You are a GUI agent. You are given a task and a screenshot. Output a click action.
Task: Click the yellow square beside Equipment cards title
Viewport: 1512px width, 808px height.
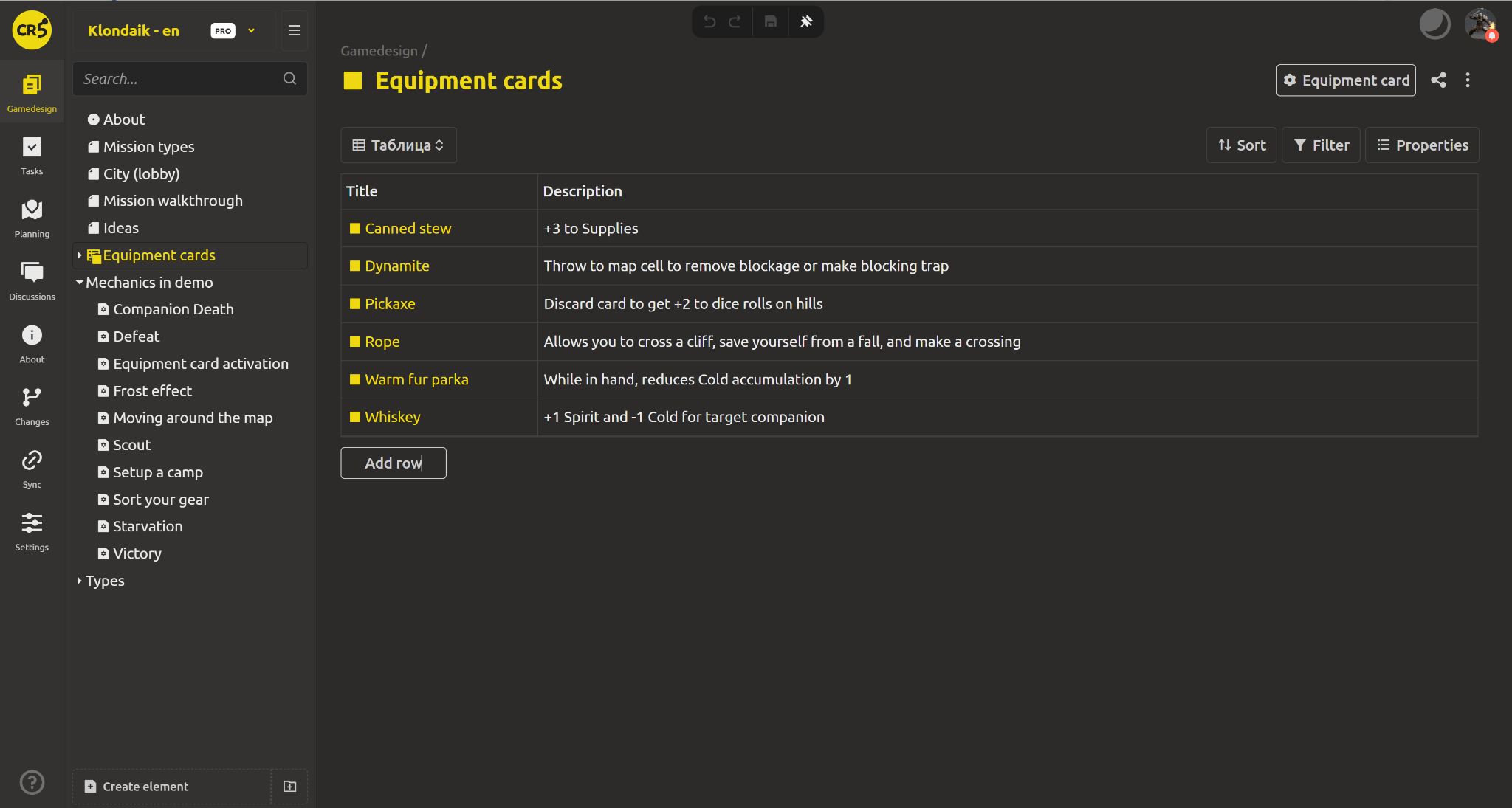click(x=353, y=80)
